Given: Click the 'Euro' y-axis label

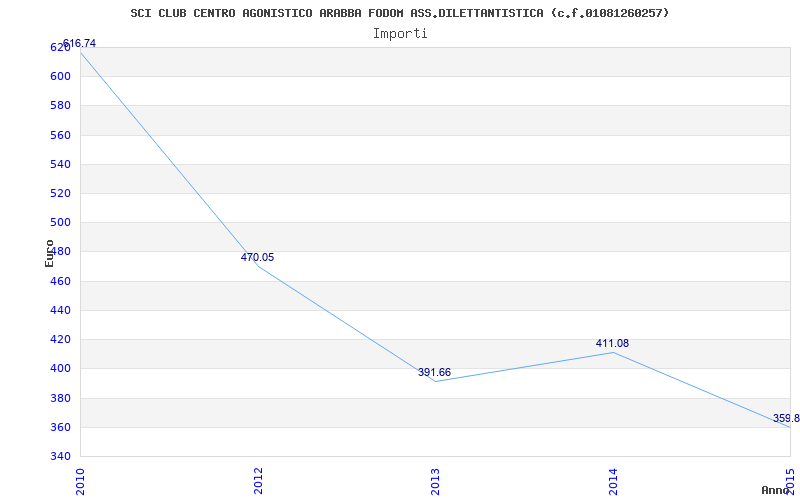Looking at the screenshot, I should (x=49, y=253).
